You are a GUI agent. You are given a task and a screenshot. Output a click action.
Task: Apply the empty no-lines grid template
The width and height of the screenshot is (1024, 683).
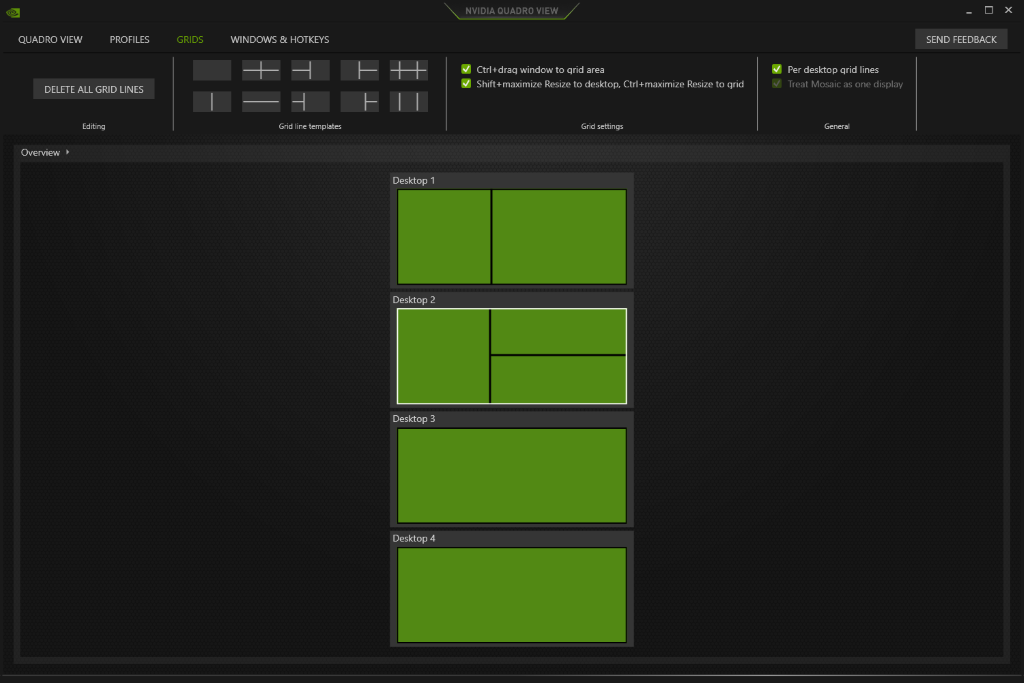pyautogui.click(x=212, y=70)
